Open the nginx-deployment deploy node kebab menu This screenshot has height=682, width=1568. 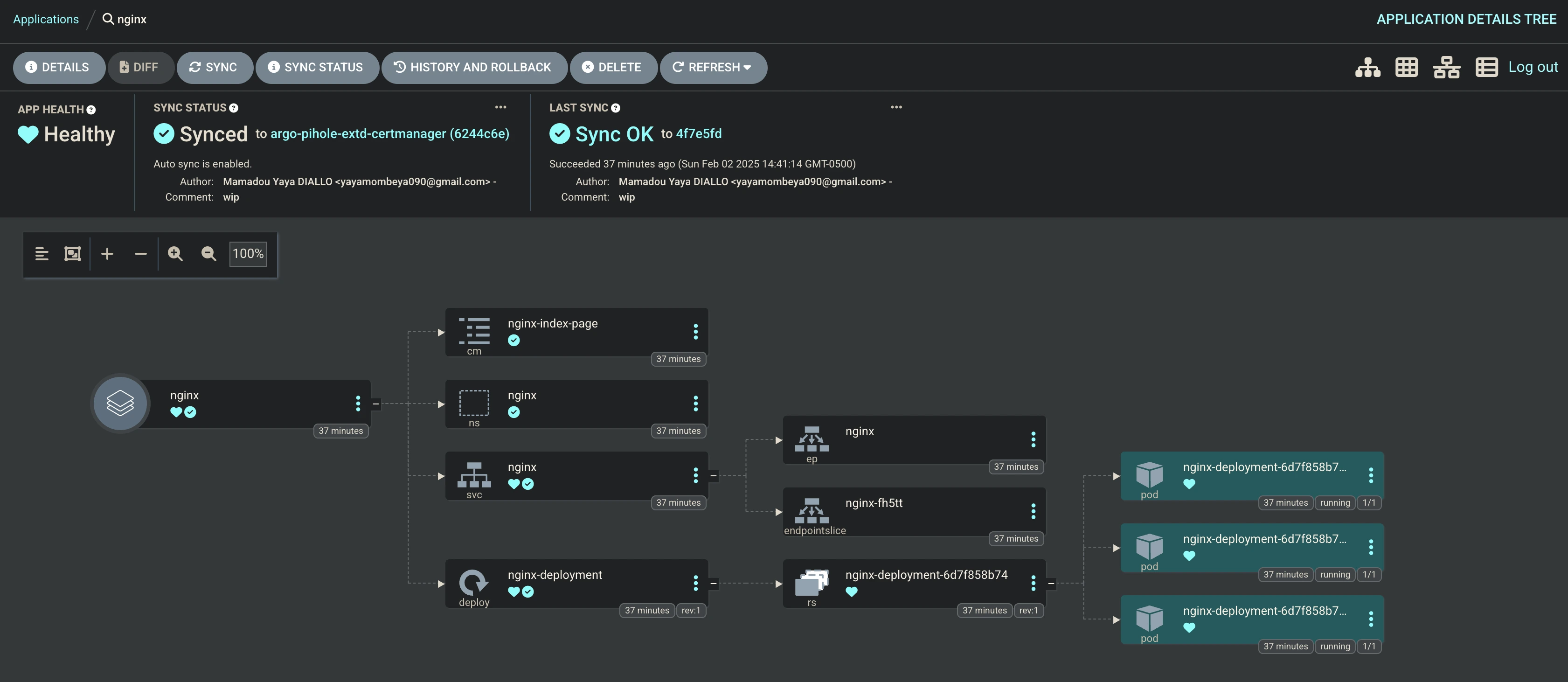695,584
